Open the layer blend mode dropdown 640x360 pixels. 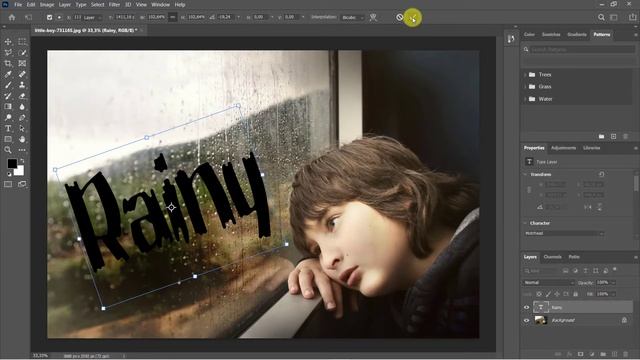click(548, 282)
